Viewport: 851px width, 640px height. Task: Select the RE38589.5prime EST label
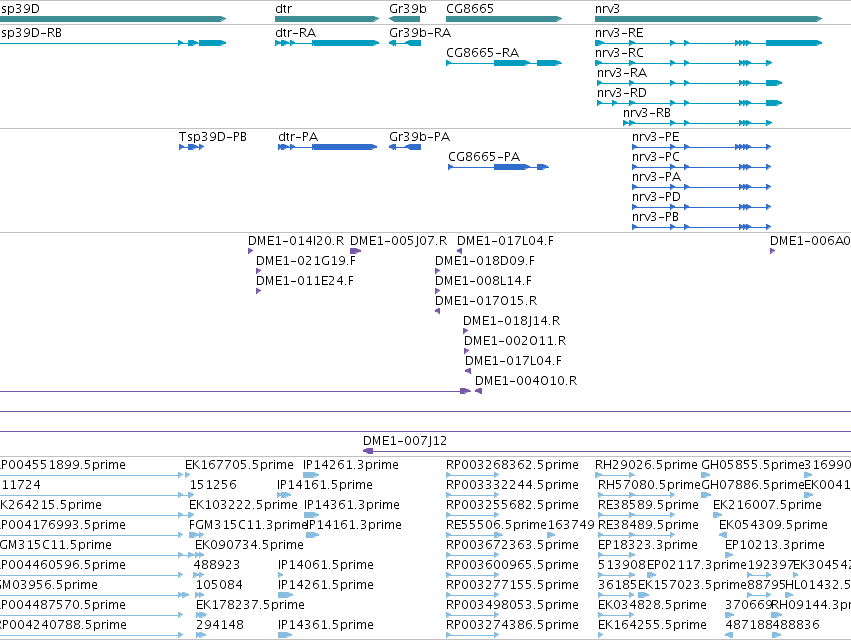(647, 505)
